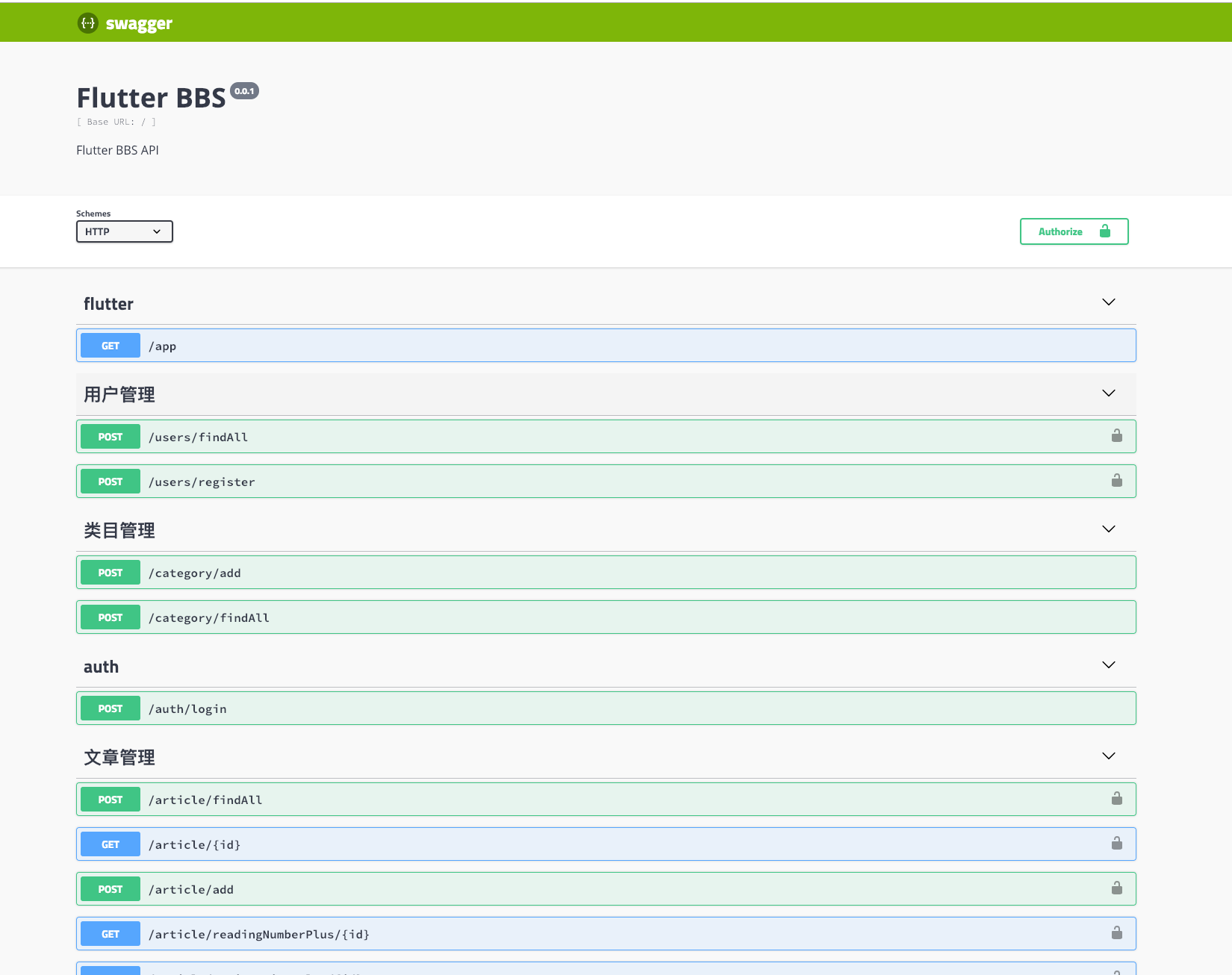This screenshot has height=975, width=1232.
Task: Click the /article/findAll path text
Action: click(205, 800)
